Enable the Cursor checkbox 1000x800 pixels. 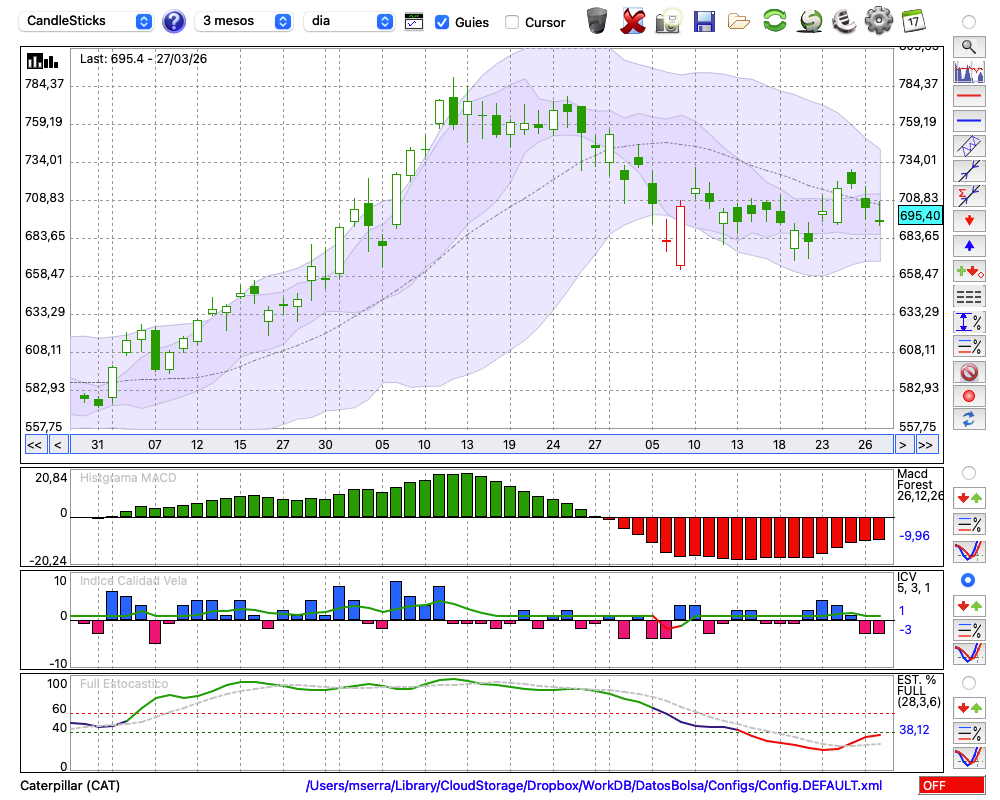(x=512, y=22)
